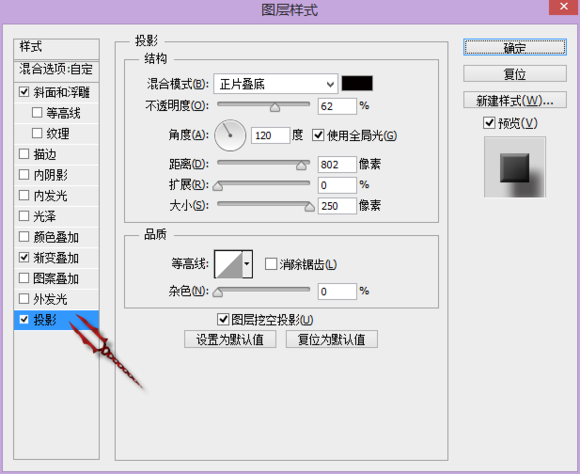Open the 混合模式 dropdown showing 正片叠底
This screenshot has height=474, width=580.
[276, 84]
